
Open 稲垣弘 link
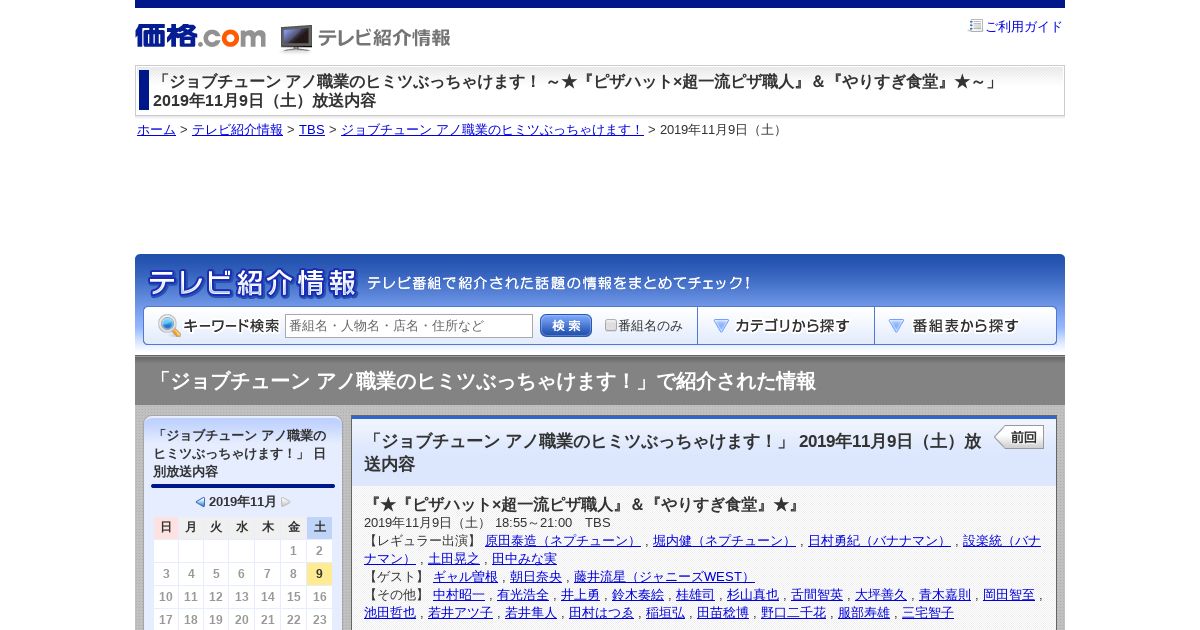pyautogui.click(x=665, y=613)
